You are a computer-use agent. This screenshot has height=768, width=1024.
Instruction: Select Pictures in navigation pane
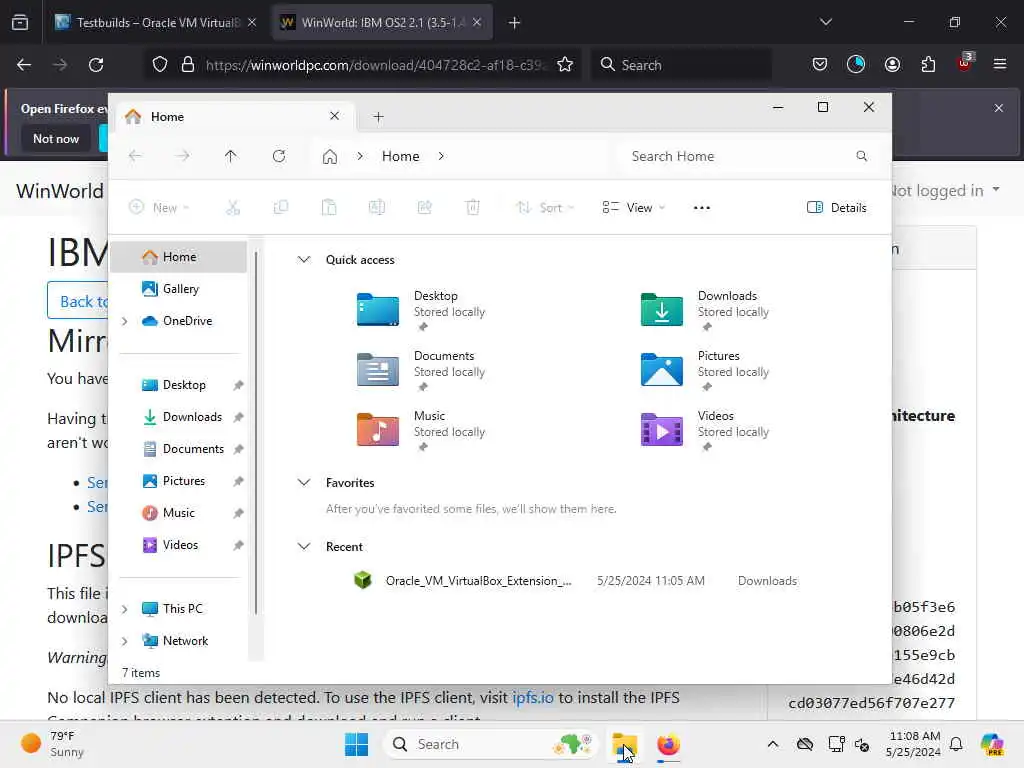180,481
